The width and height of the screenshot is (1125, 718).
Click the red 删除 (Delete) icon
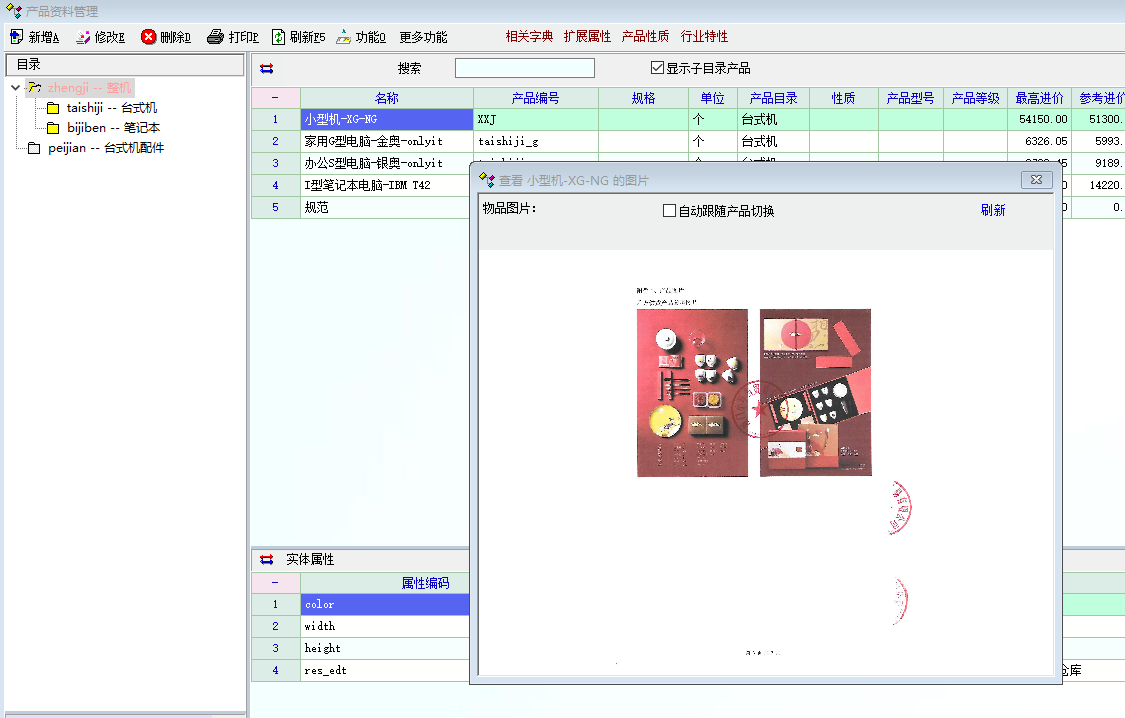coord(148,37)
